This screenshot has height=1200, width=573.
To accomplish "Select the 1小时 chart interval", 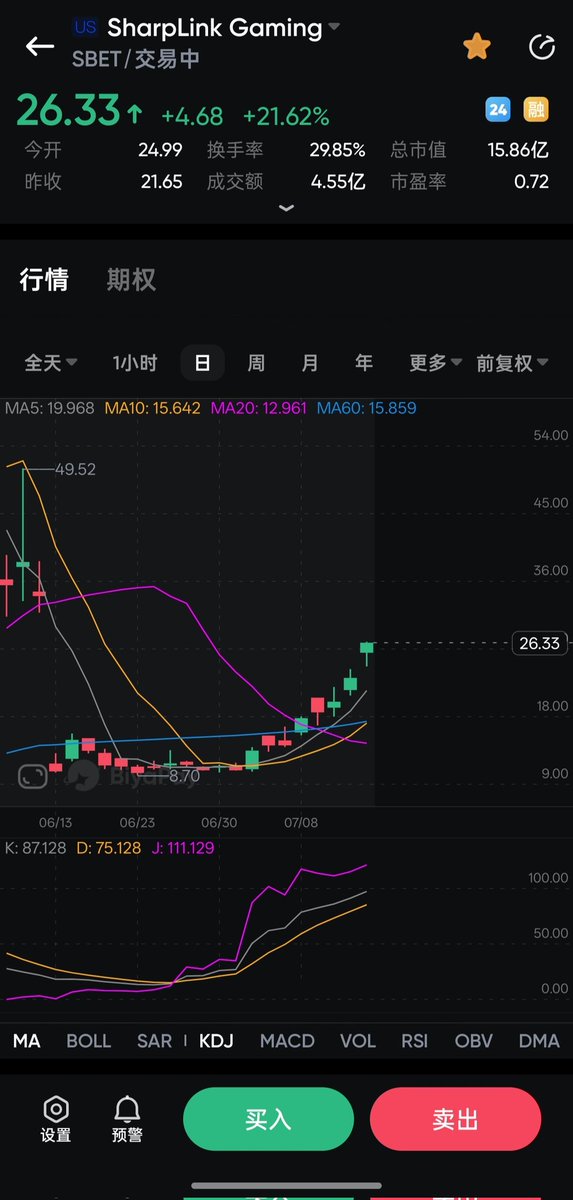I will 135,363.
